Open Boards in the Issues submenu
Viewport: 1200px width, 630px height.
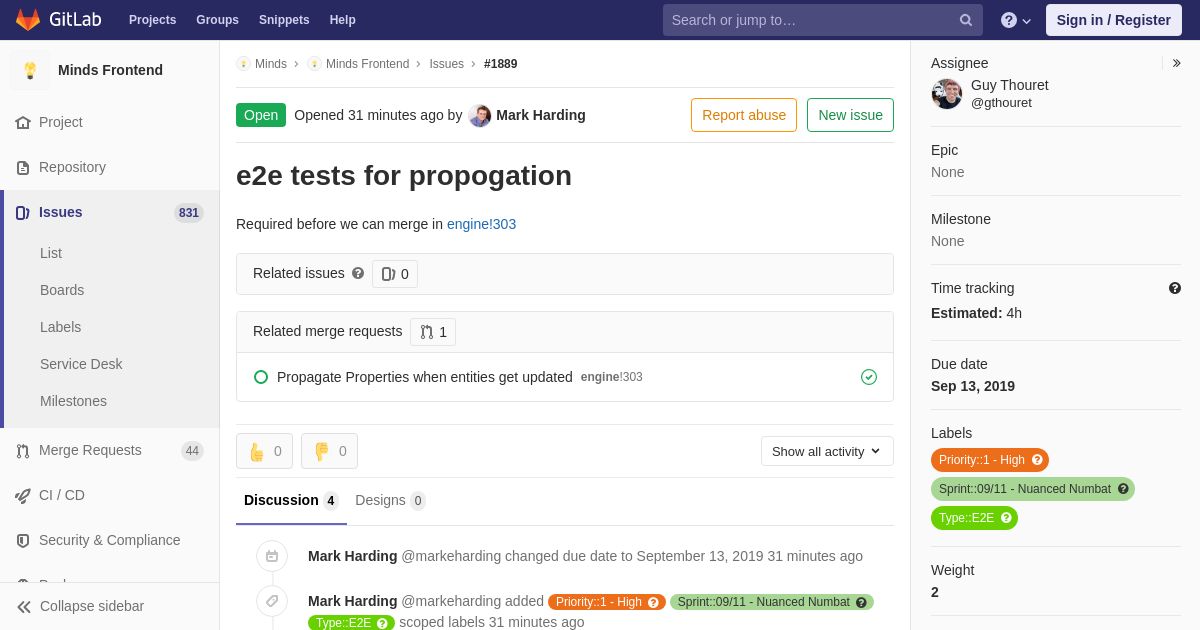click(x=62, y=290)
